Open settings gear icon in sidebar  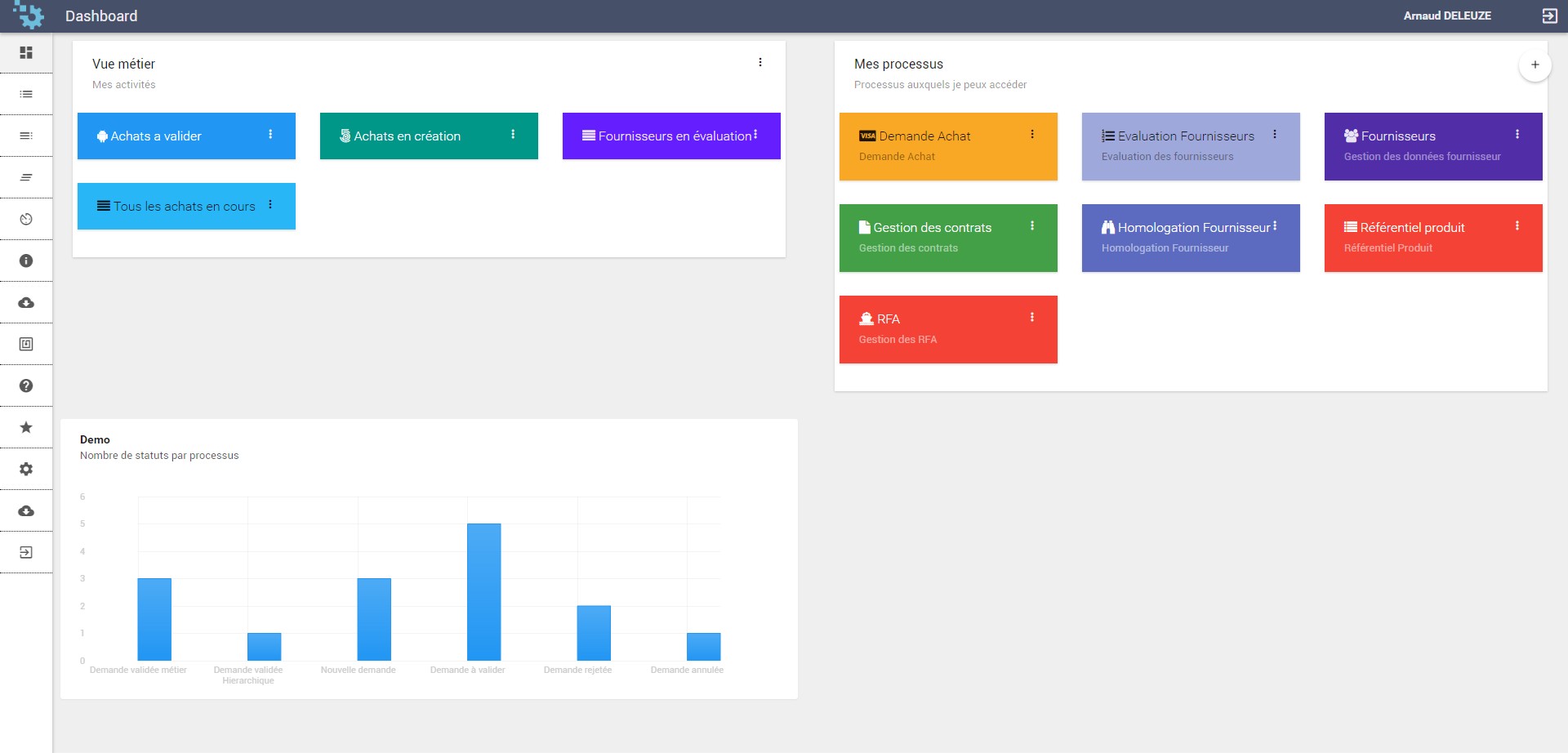point(26,469)
